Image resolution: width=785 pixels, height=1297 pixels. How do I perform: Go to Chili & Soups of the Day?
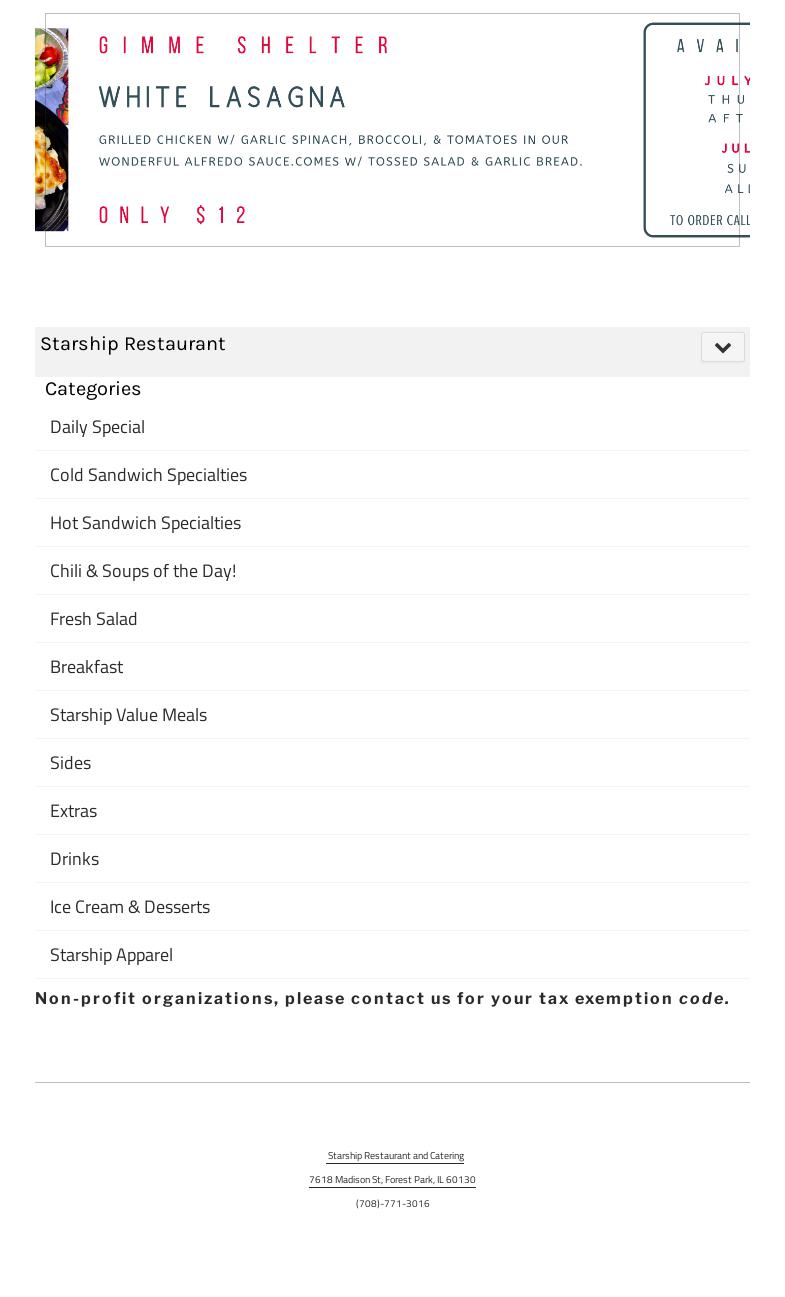(143, 571)
